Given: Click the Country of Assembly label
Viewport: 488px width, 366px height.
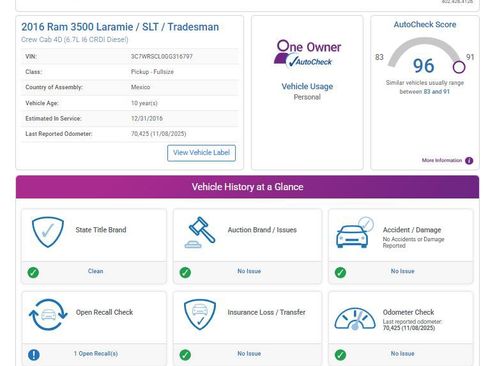Looking at the screenshot, I should 54,87.
